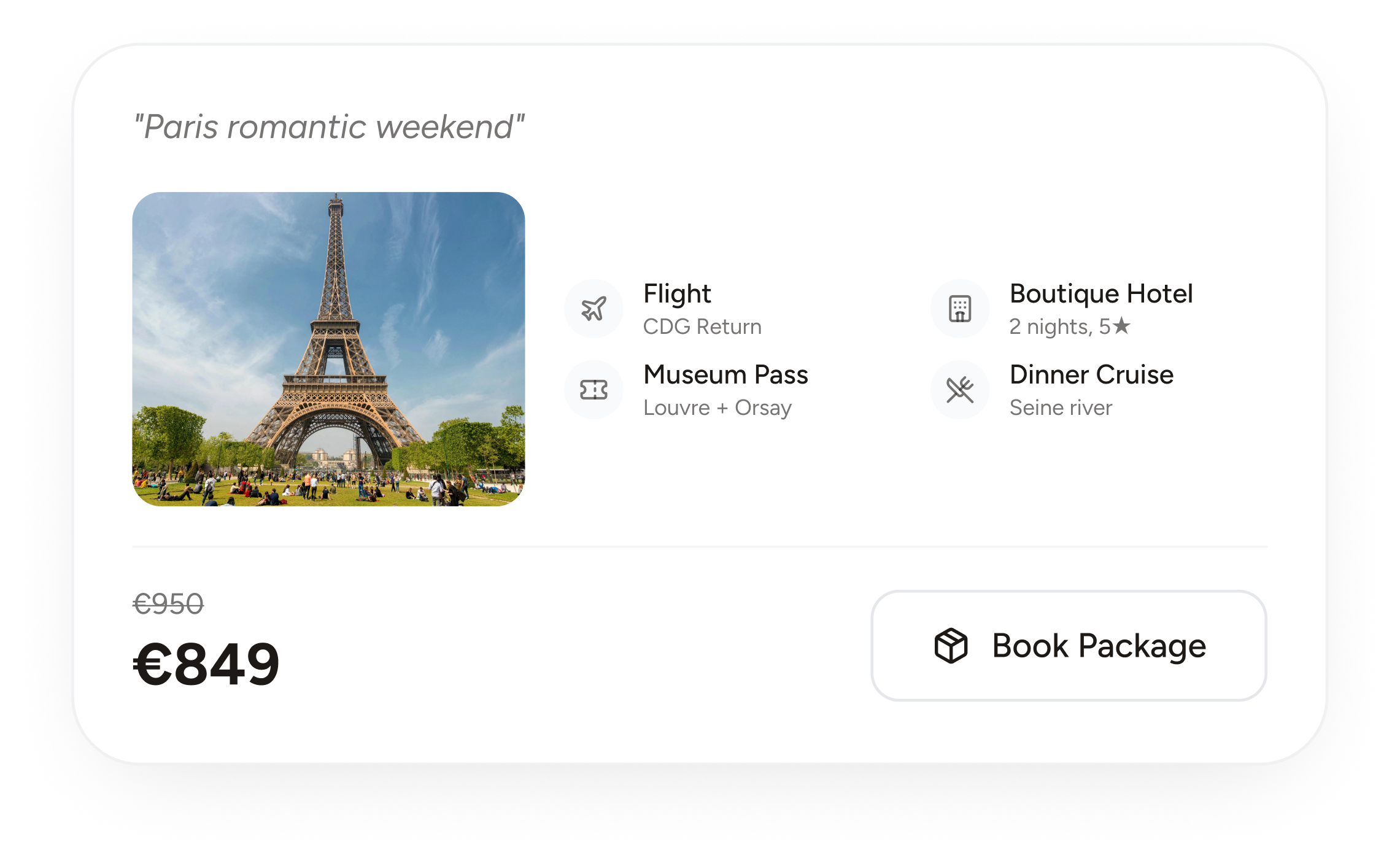Screen dimensions: 1400x866
Task: Select the Boutique Hotel heading
Action: click(1101, 294)
